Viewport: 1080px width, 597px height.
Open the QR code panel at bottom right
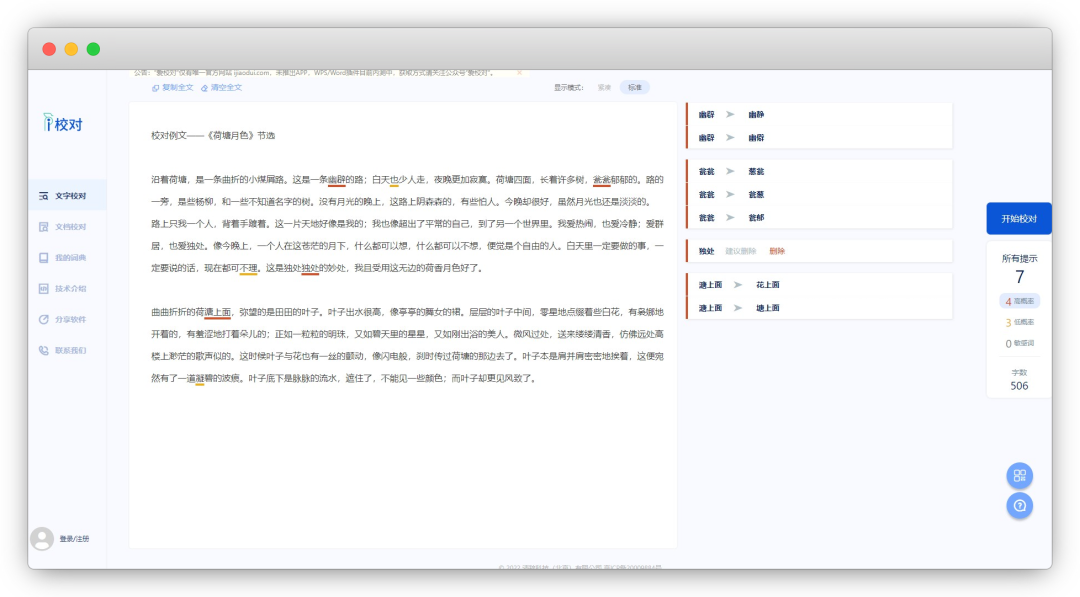[x=1019, y=476]
